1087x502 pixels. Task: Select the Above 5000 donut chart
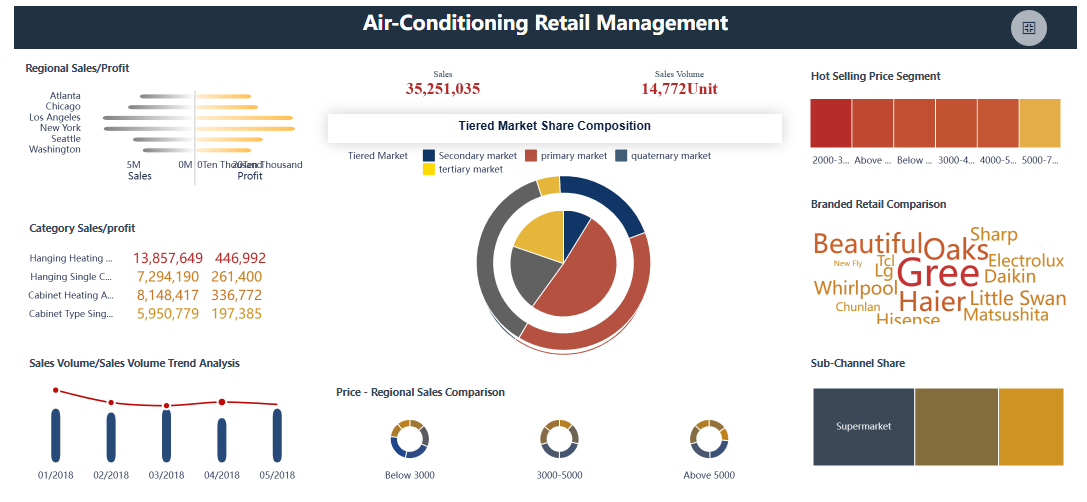(709, 439)
